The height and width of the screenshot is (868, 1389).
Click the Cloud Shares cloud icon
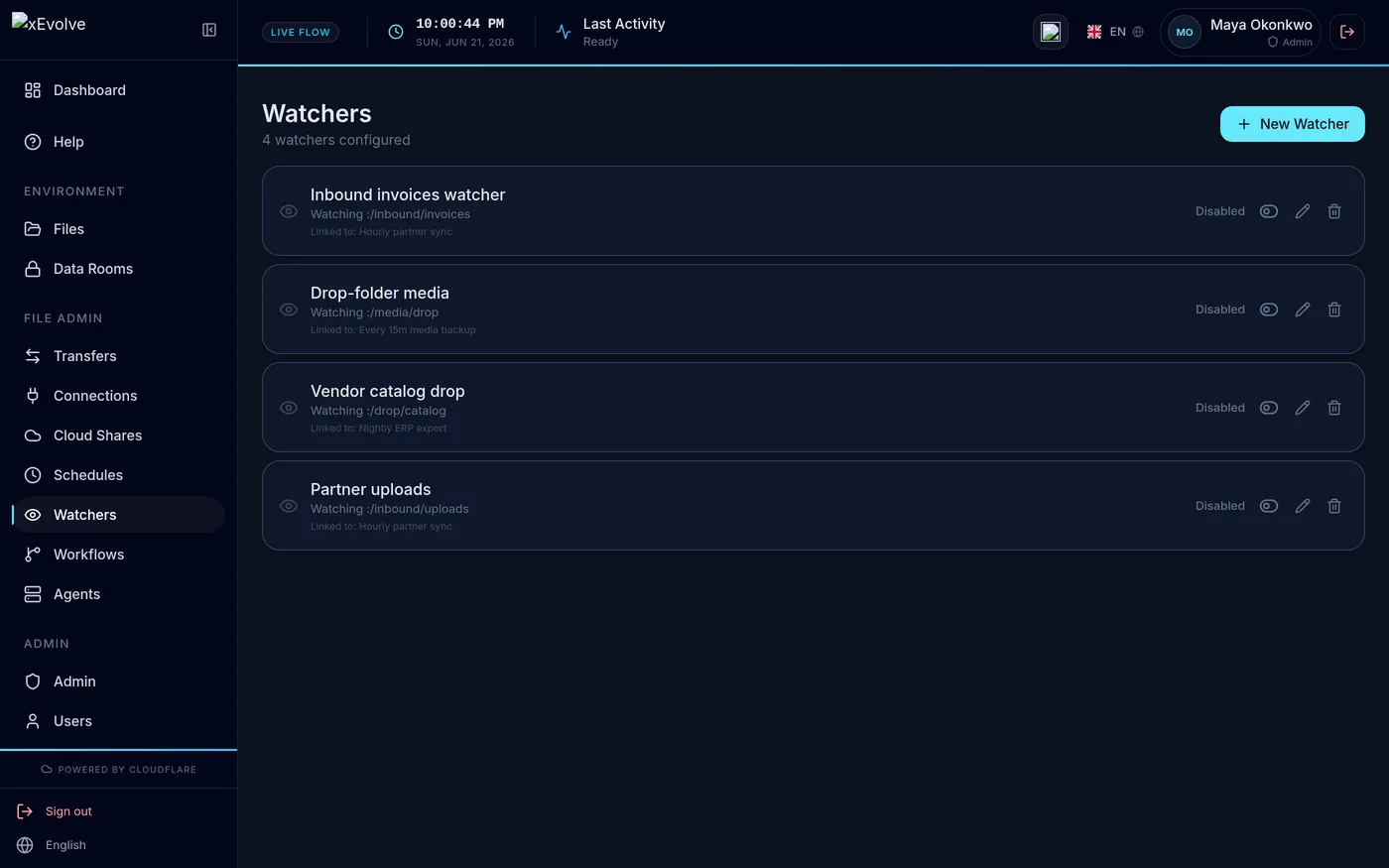click(33, 435)
